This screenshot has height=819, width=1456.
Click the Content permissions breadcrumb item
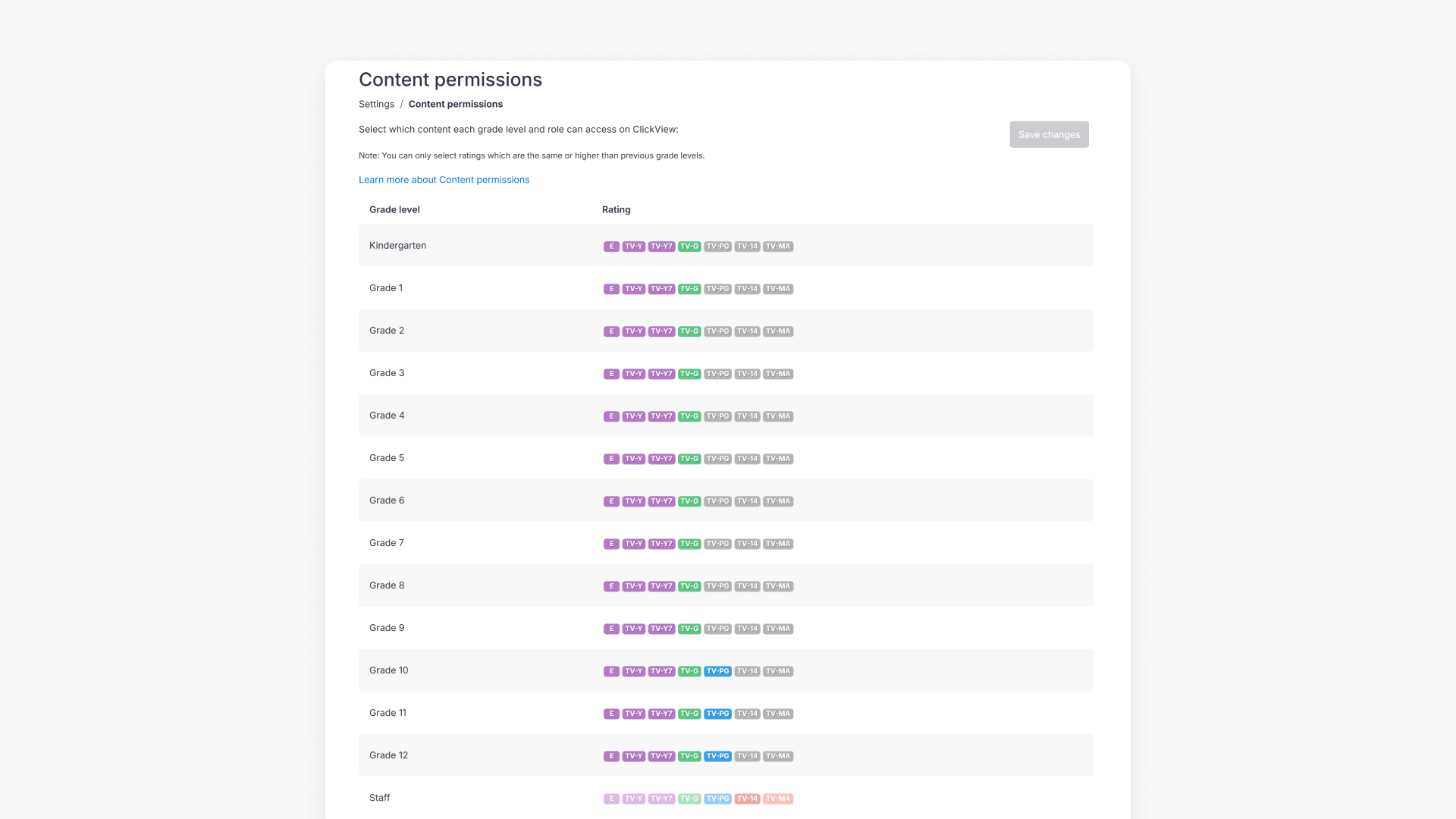pos(455,104)
